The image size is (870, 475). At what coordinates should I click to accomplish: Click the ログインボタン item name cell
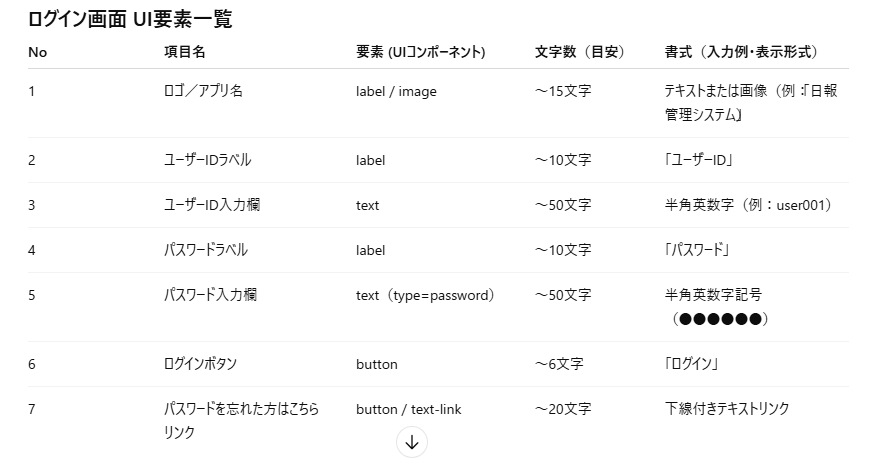(x=200, y=364)
